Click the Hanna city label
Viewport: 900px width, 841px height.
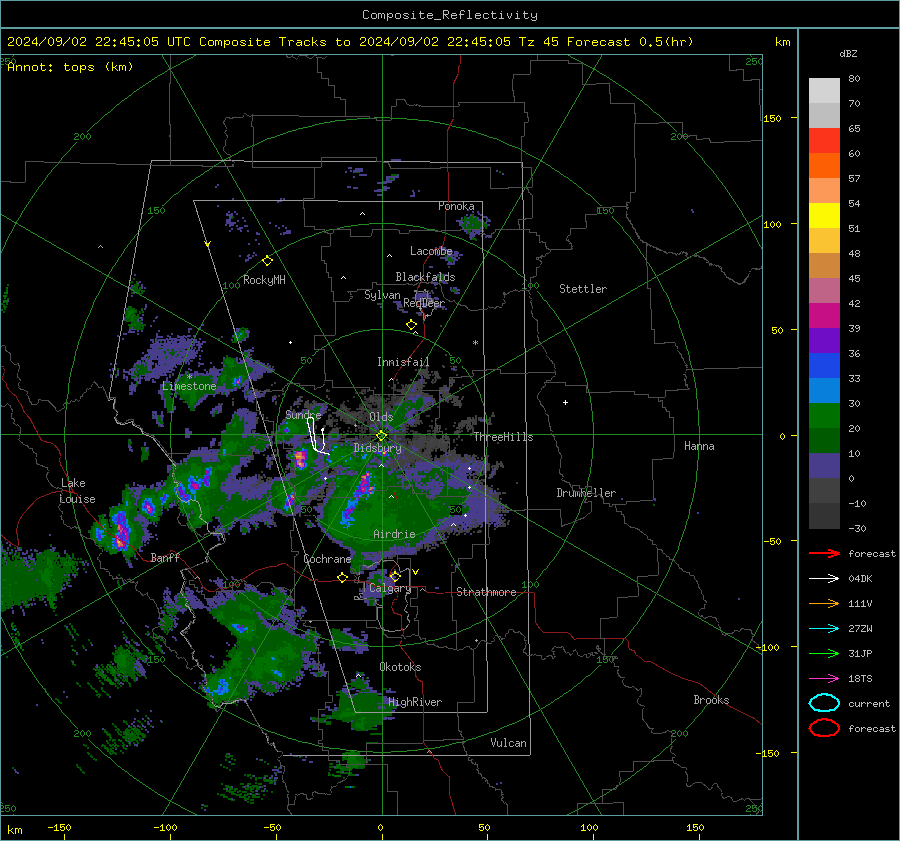coord(699,446)
